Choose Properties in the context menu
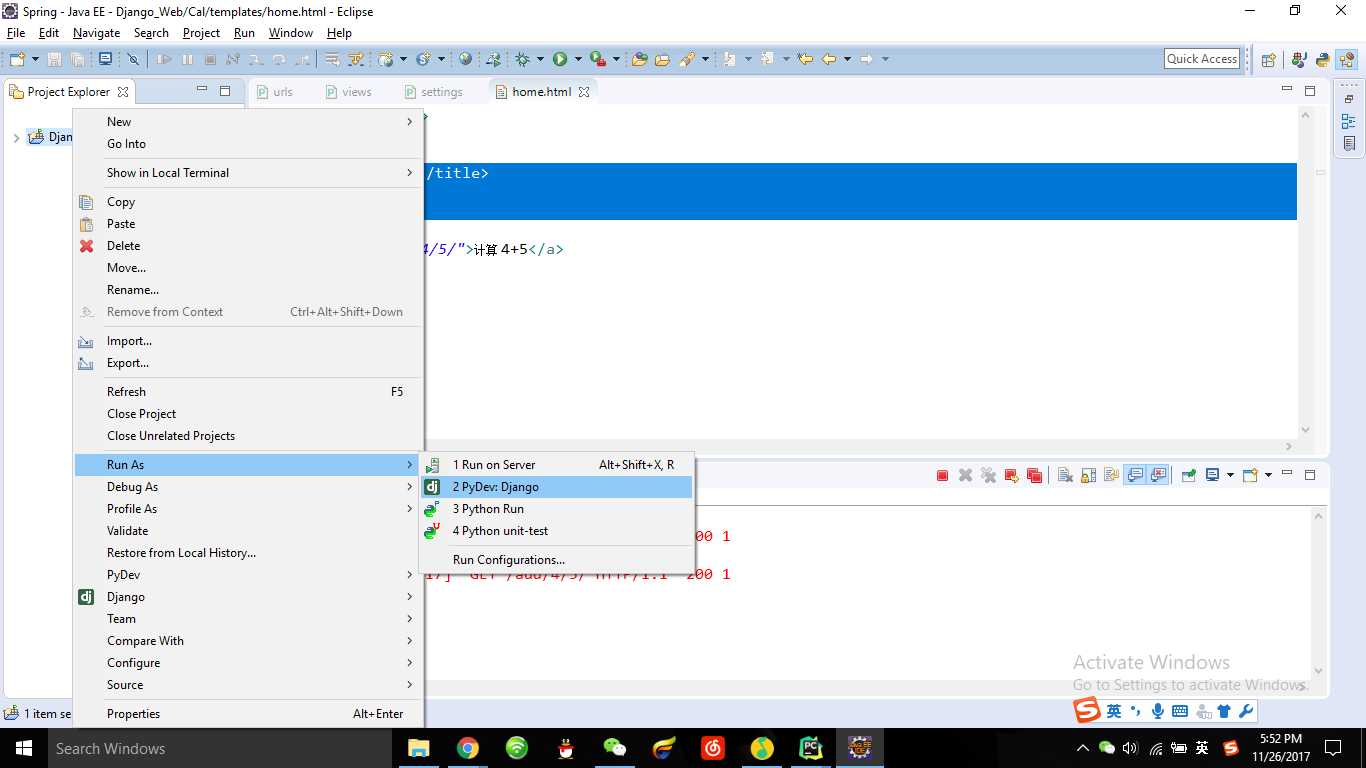Image resolution: width=1366 pixels, height=768 pixels. click(x=249, y=714)
